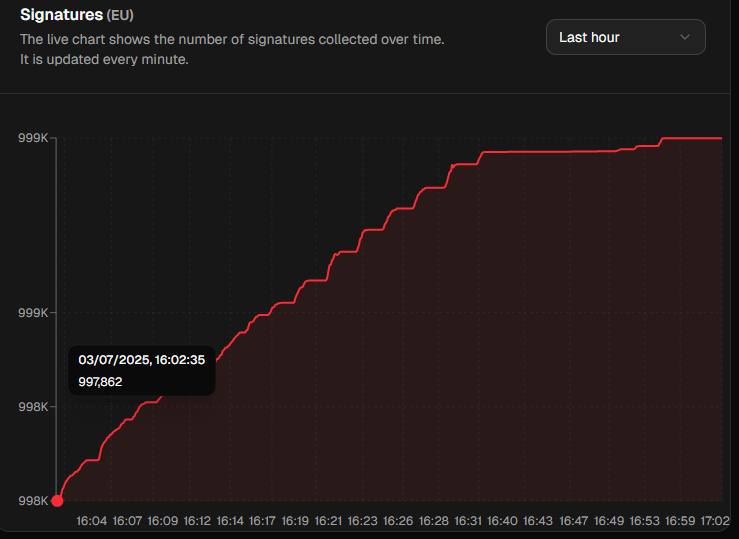739x539 pixels.
Task: Click the (EU) label beside Signatures
Action: point(120,16)
